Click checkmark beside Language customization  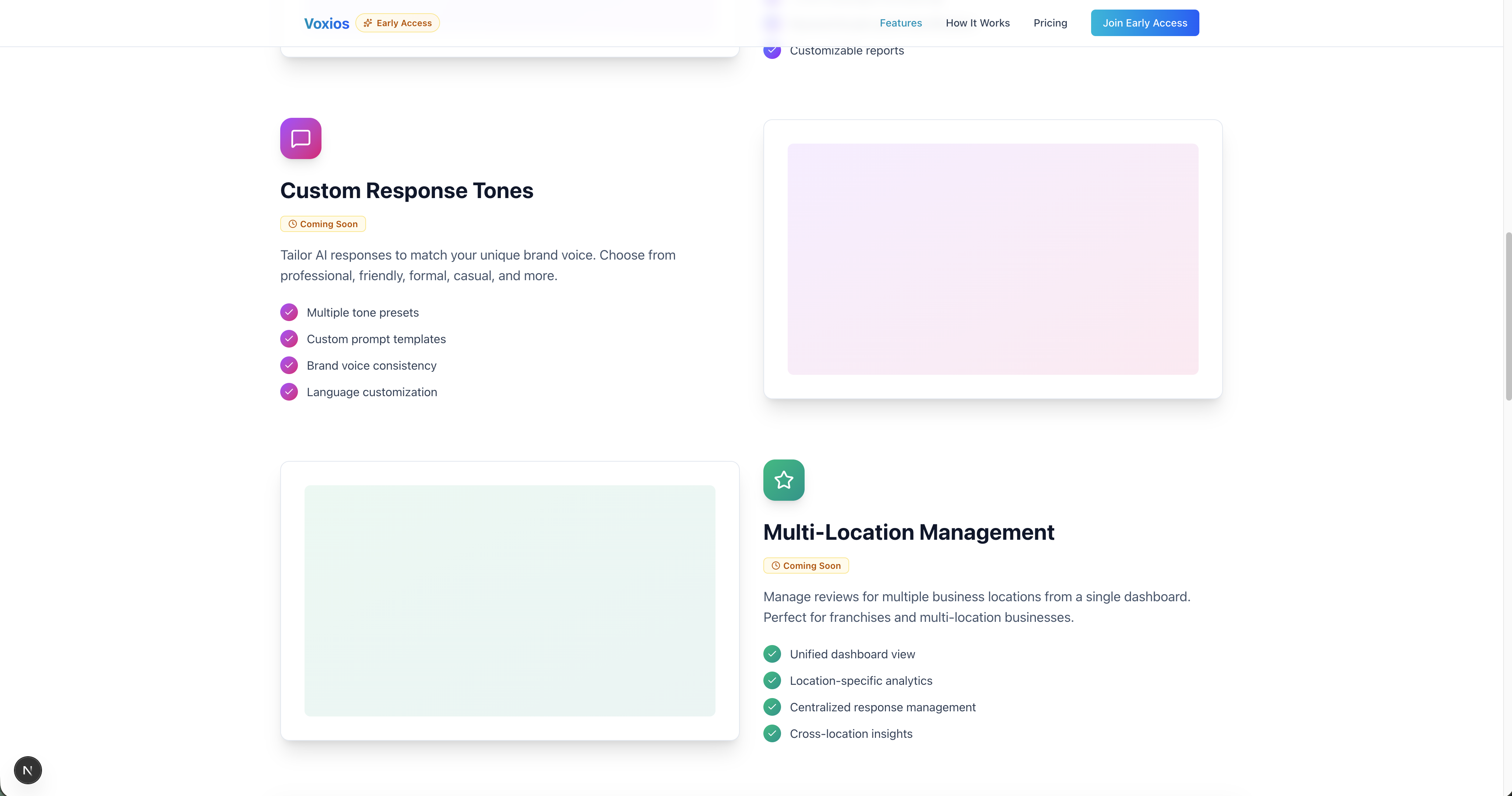[x=289, y=391]
